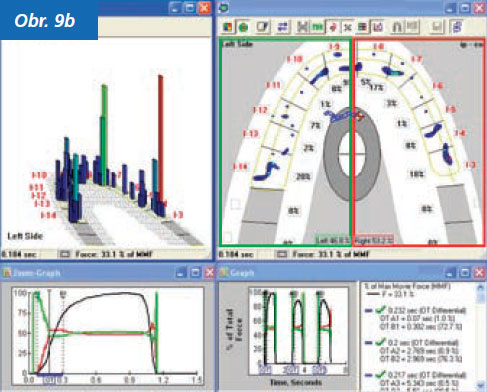
Task: Click the green globe toolbar icon
Action: click(243, 27)
